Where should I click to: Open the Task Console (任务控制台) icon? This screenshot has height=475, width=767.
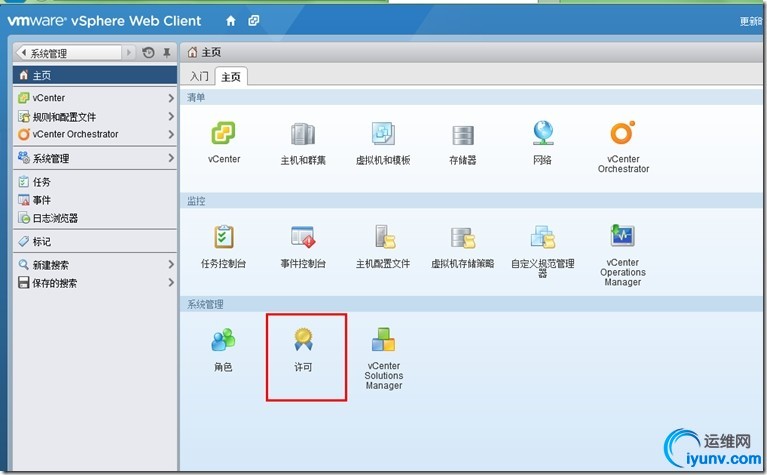point(224,237)
